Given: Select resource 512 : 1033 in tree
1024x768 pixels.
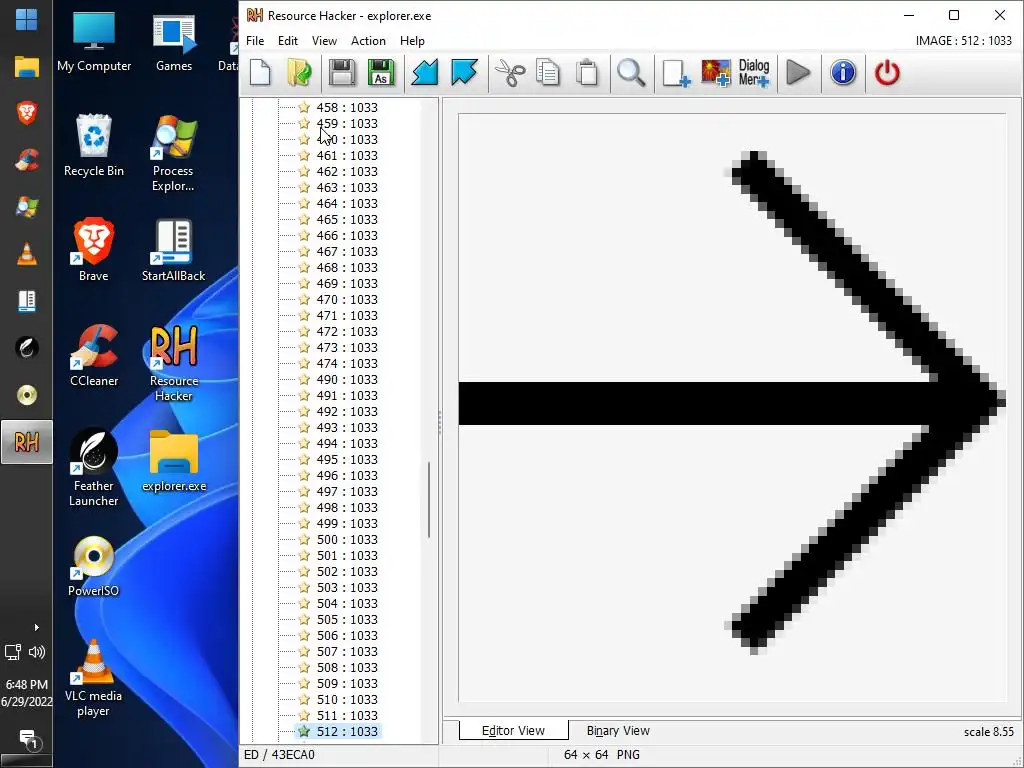Looking at the screenshot, I should (x=347, y=731).
